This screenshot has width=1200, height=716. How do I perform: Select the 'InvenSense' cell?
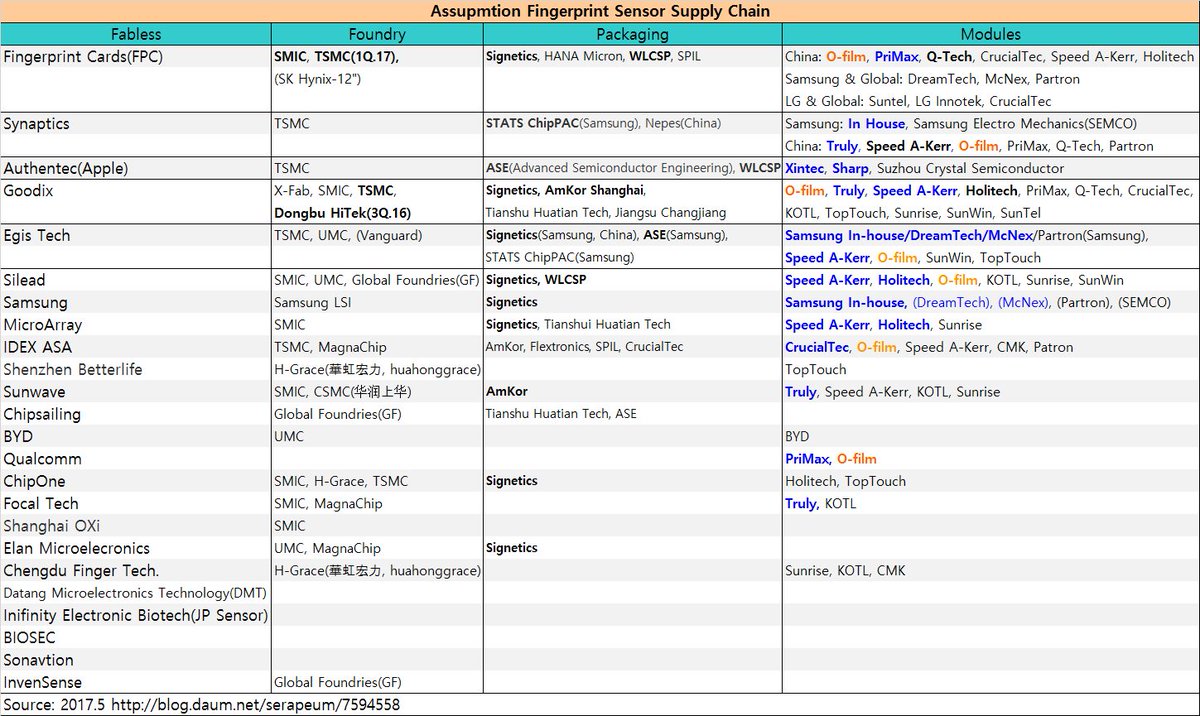pyautogui.click(x=42, y=682)
